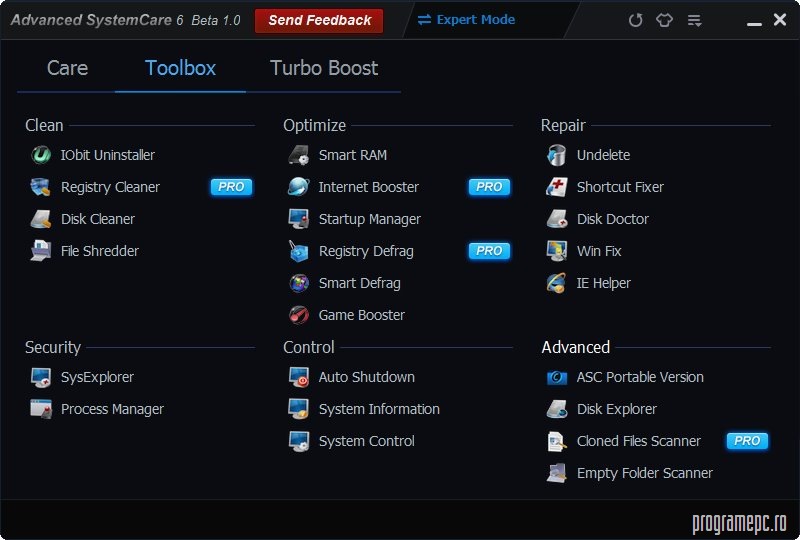Open the Startup Manager label

(370, 219)
